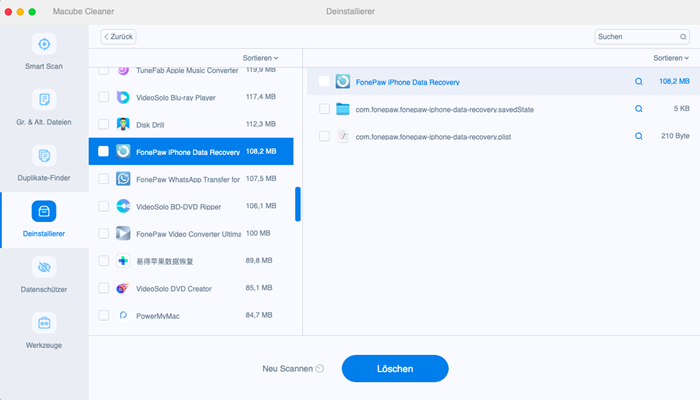Switch to Gr. & Alt. Dateien label
Screen dimensions: 700x401
pos(44,122)
